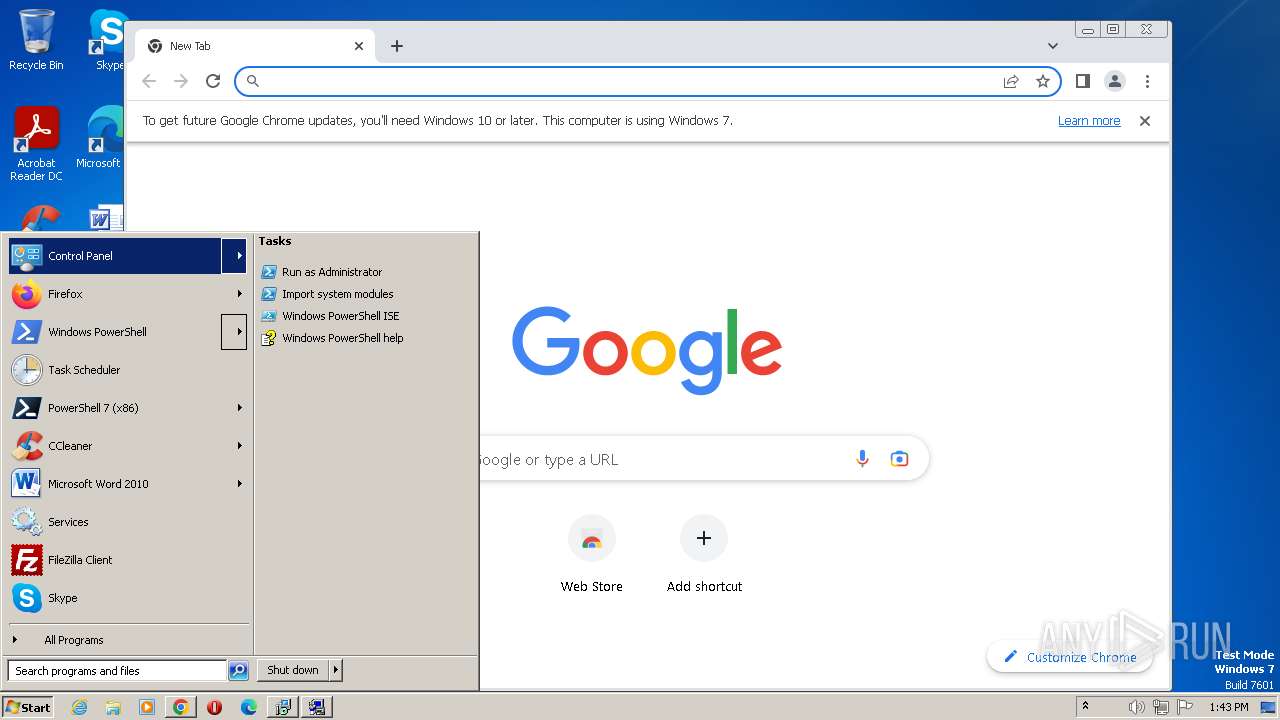Screen dimensions: 1280x720
Task: Open Internet Explorer from taskbar
Action: [x=79, y=707]
